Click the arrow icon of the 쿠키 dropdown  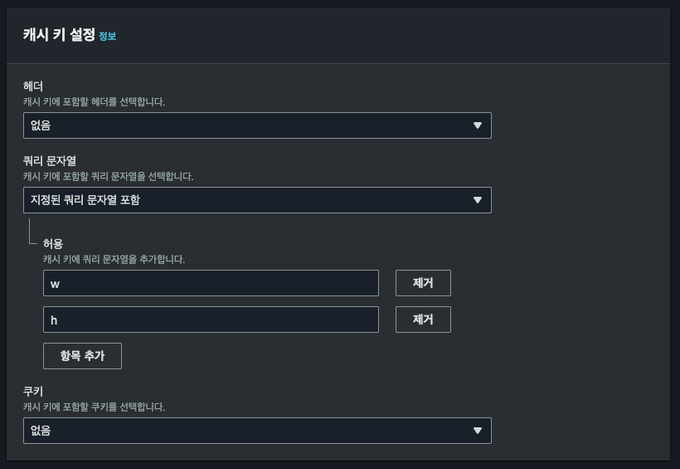pos(477,430)
